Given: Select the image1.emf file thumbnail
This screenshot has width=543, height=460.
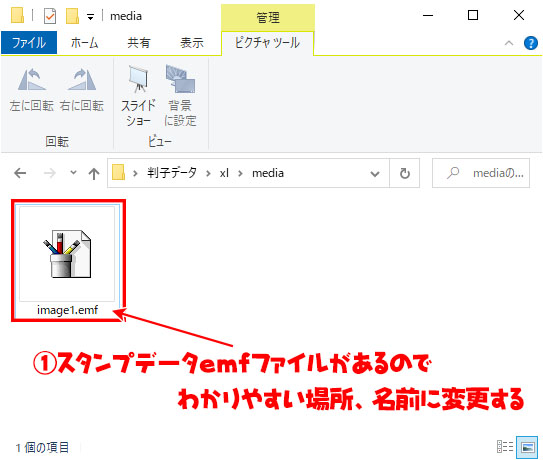Looking at the screenshot, I should tap(68, 260).
